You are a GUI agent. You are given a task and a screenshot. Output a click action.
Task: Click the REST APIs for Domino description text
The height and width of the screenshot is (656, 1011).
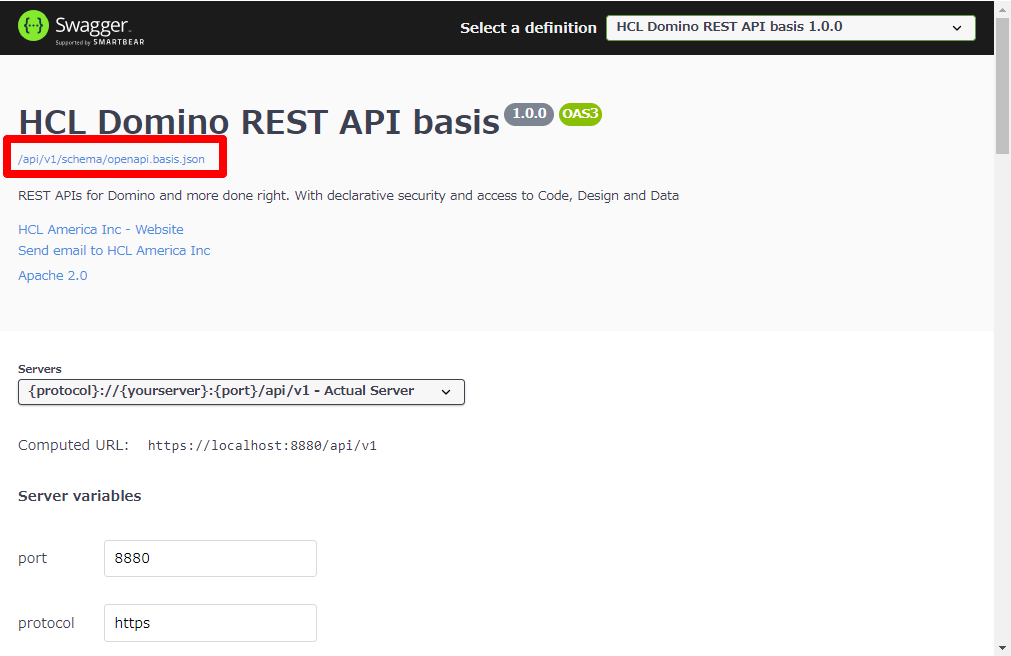pyautogui.click(x=348, y=195)
